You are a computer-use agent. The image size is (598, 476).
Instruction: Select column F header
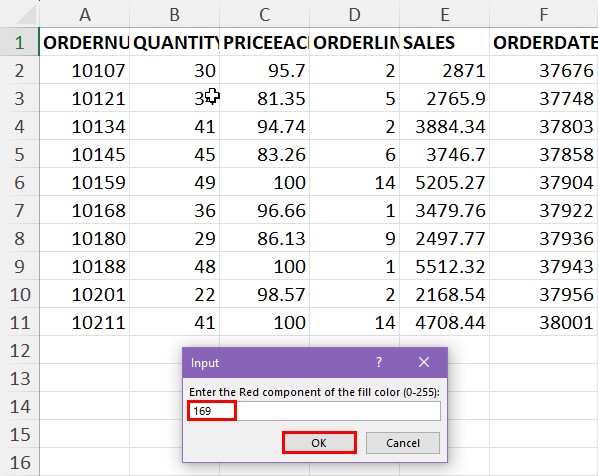544,14
